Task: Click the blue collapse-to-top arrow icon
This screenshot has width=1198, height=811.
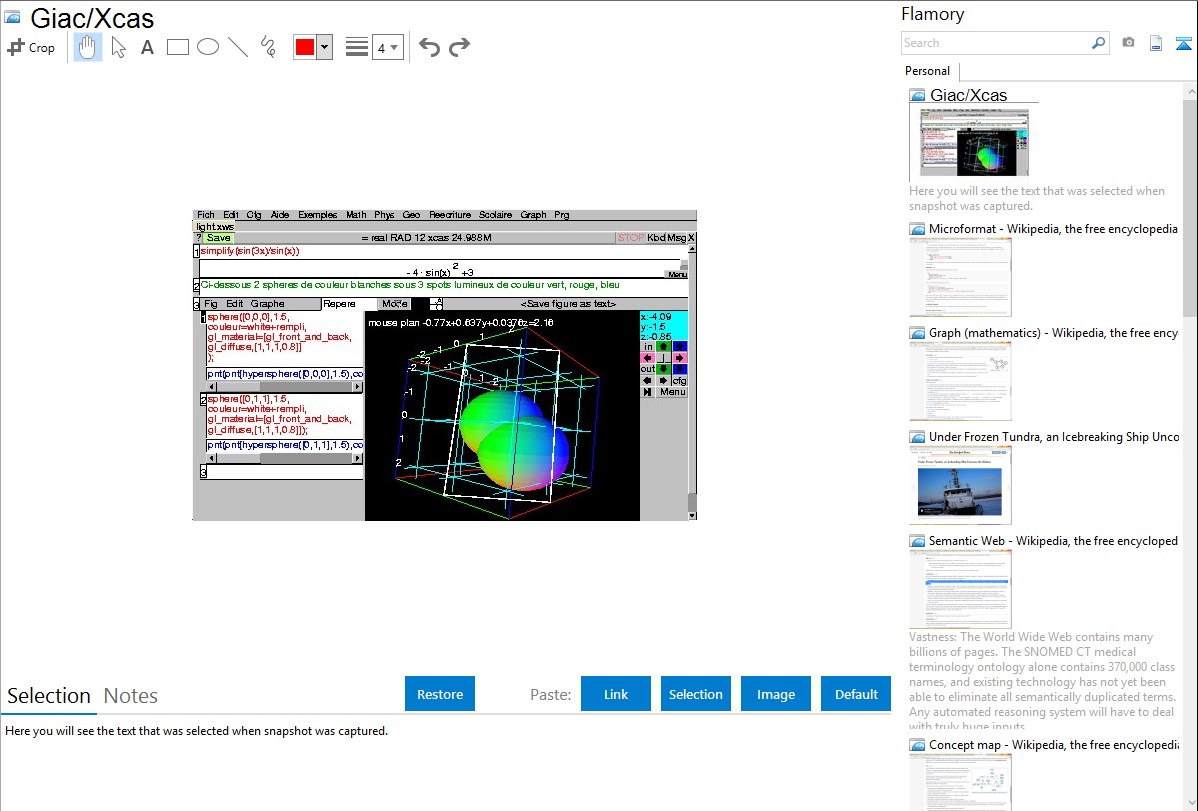Action: click(x=1183, y=43)
